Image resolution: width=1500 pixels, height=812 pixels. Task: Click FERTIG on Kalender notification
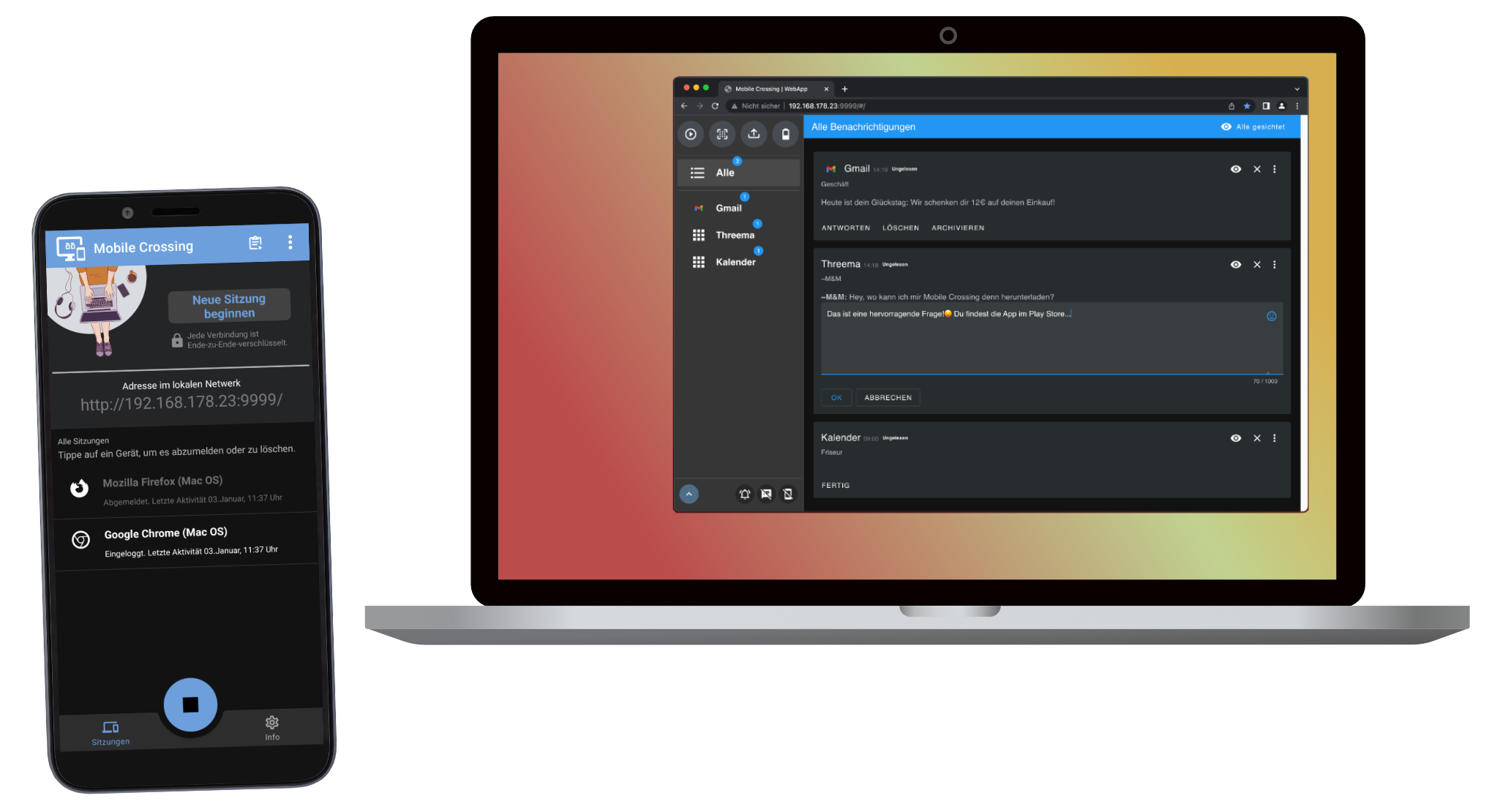click(836, 486)
